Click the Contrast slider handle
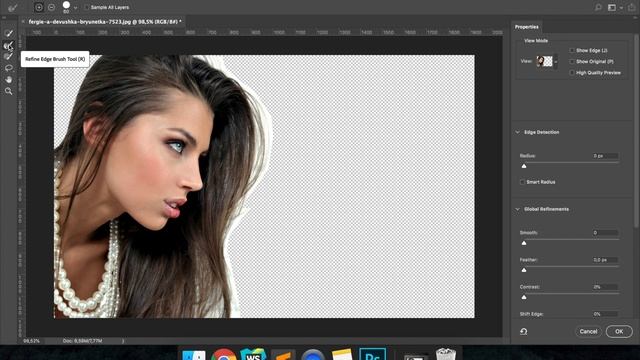The height and width of the screenshot is (360, 640). (x=524, y=297)
